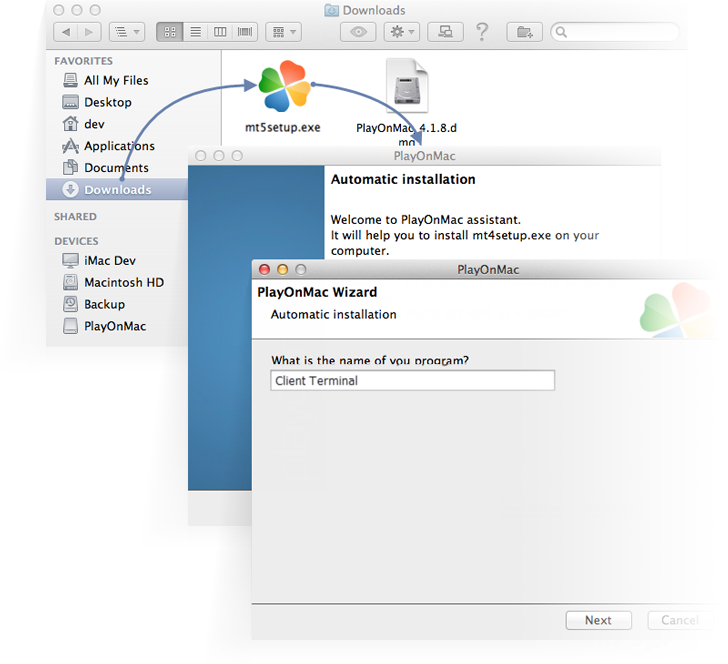Click Next in PlayOnMac Wizard
728x664 pixels.
(x=598, y=620)
